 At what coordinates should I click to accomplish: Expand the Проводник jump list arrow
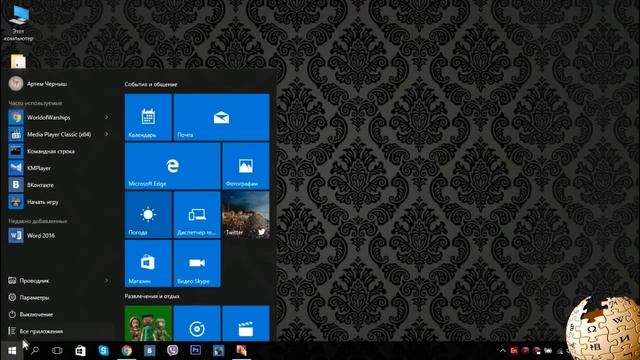click(107, 280)
